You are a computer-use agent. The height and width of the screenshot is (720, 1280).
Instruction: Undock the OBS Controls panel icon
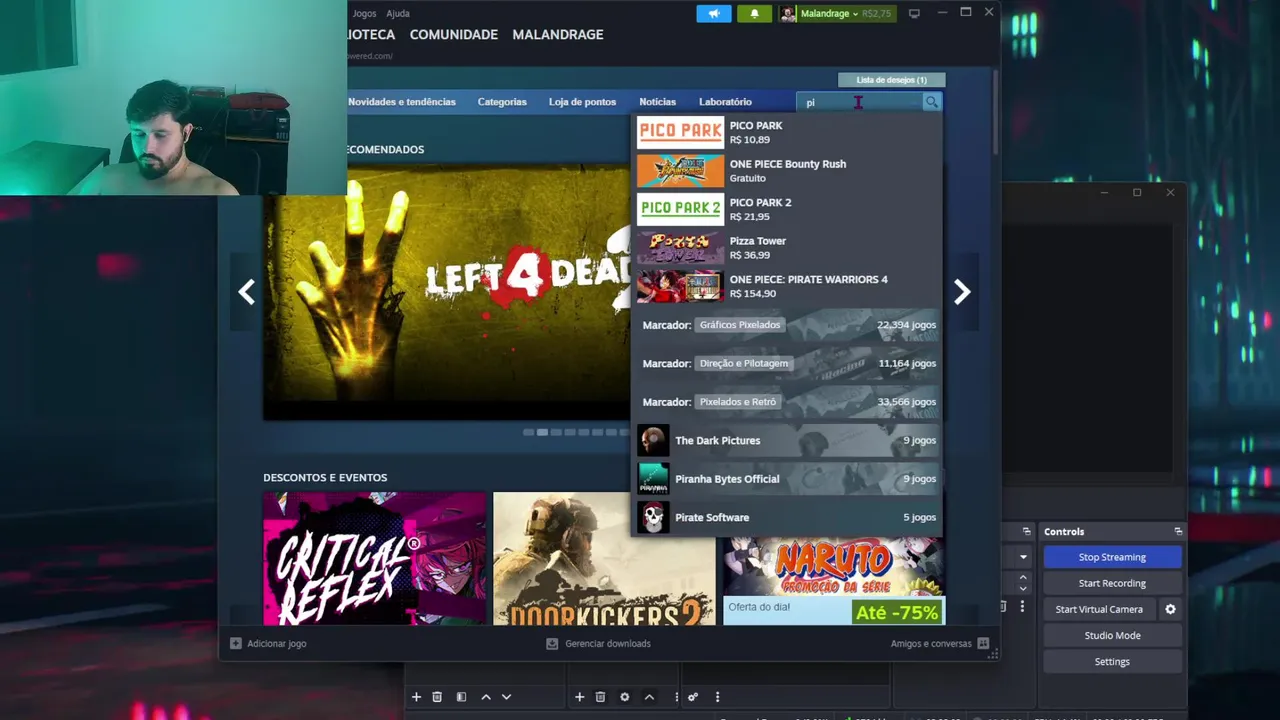1178,531
